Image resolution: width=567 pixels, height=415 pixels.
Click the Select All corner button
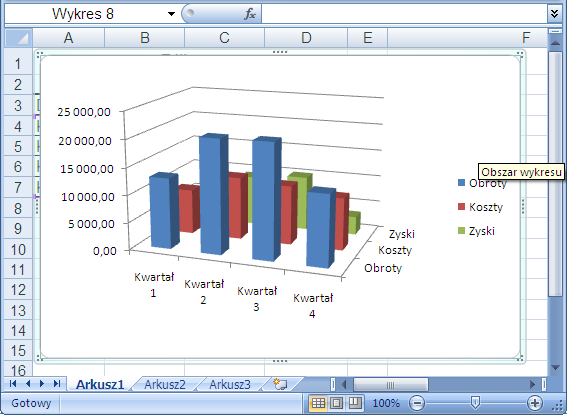click(x=18, y=38)
